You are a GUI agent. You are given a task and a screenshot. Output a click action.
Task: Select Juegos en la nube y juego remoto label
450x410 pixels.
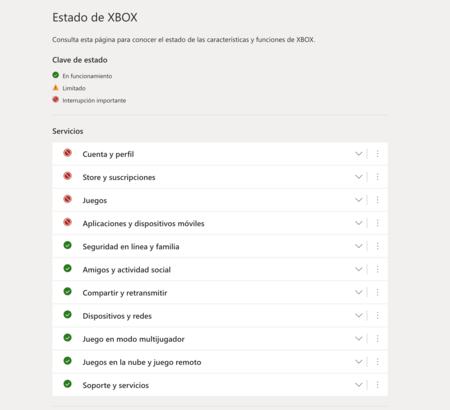click(x=142, y=362)
